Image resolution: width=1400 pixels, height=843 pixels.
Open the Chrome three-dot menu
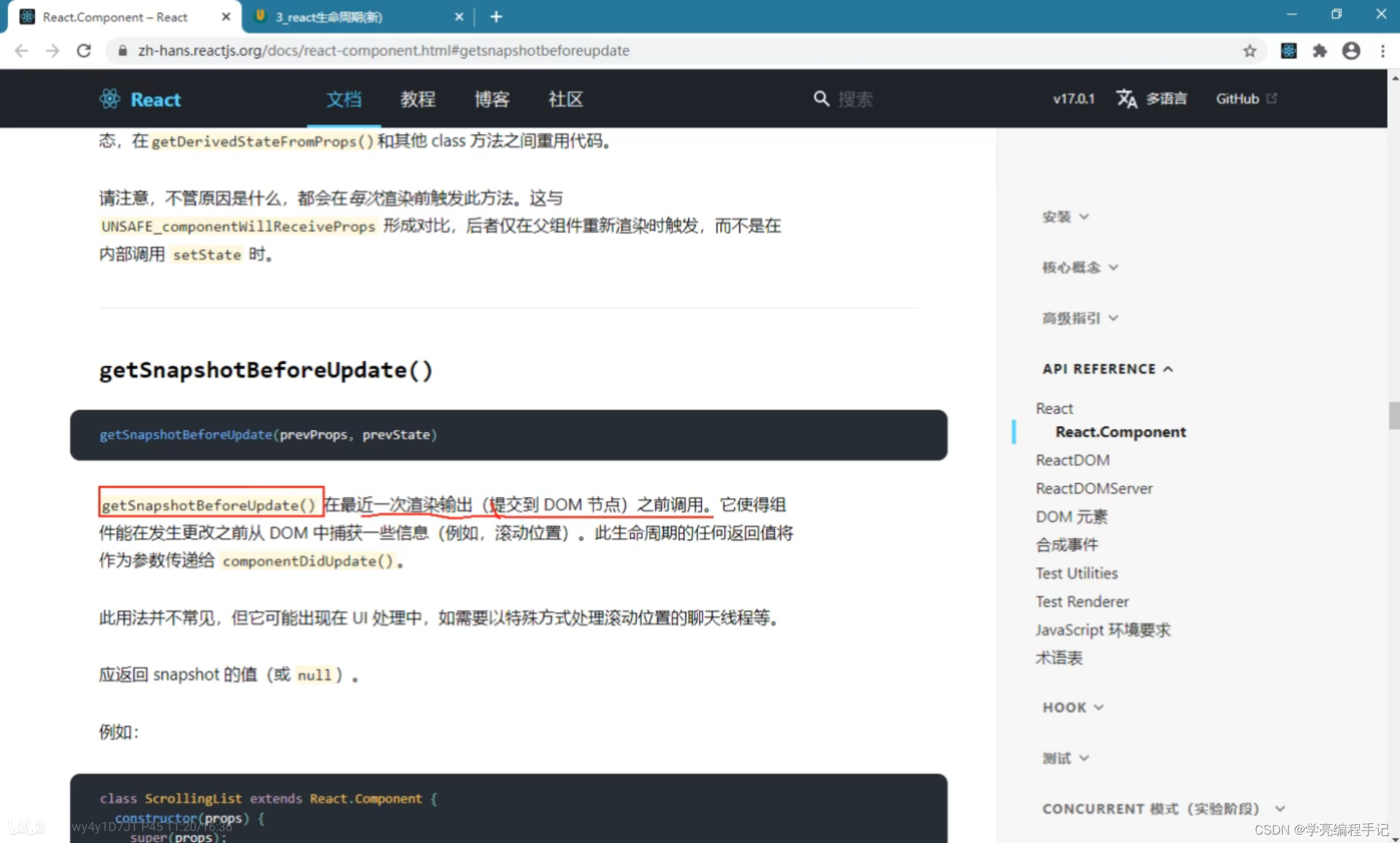[1382, 51]
